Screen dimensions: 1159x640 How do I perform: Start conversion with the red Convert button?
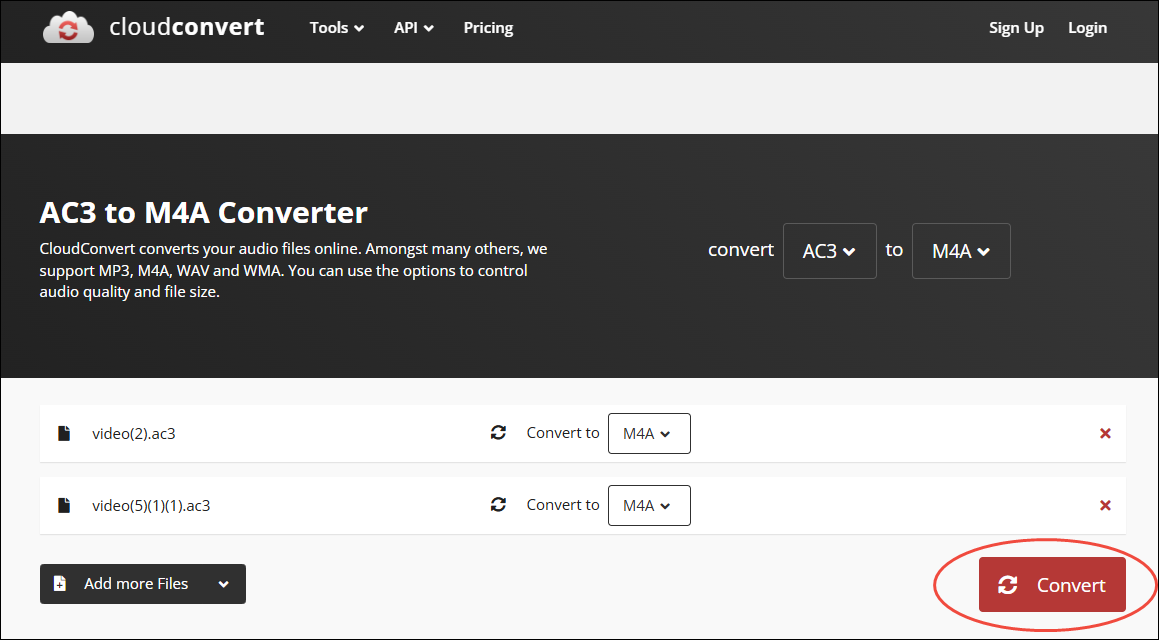click(1052, 585)
